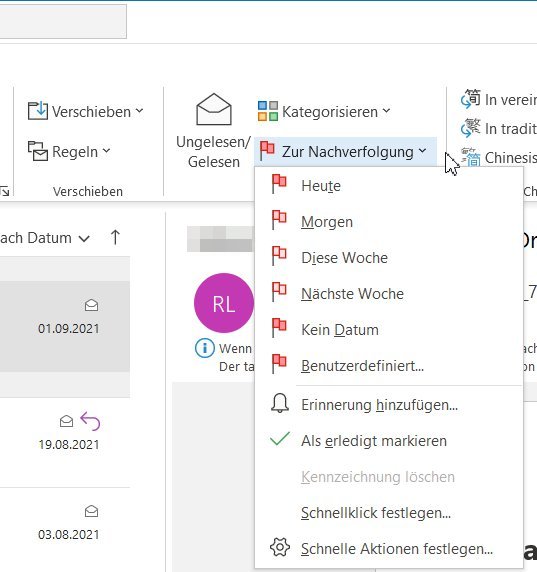Click the search field at the top
The width and height of the screenshot is (537, 572).
click(63, 21)
